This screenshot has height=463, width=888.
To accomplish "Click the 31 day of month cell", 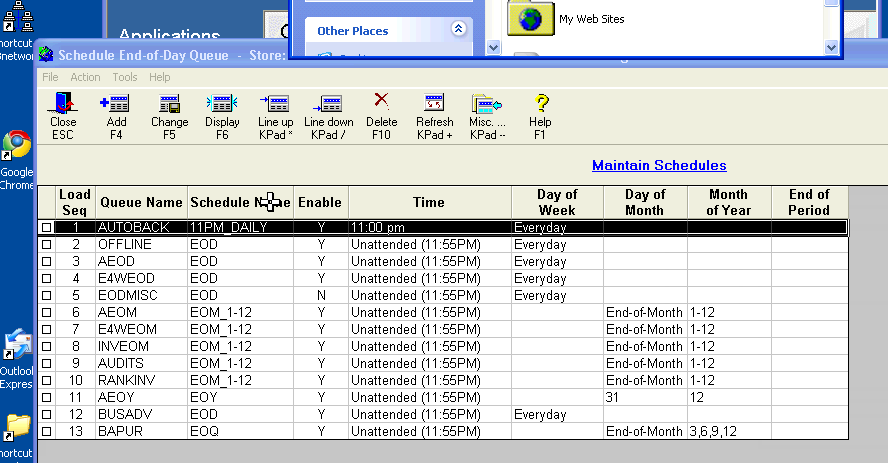I will click(645, 397).
